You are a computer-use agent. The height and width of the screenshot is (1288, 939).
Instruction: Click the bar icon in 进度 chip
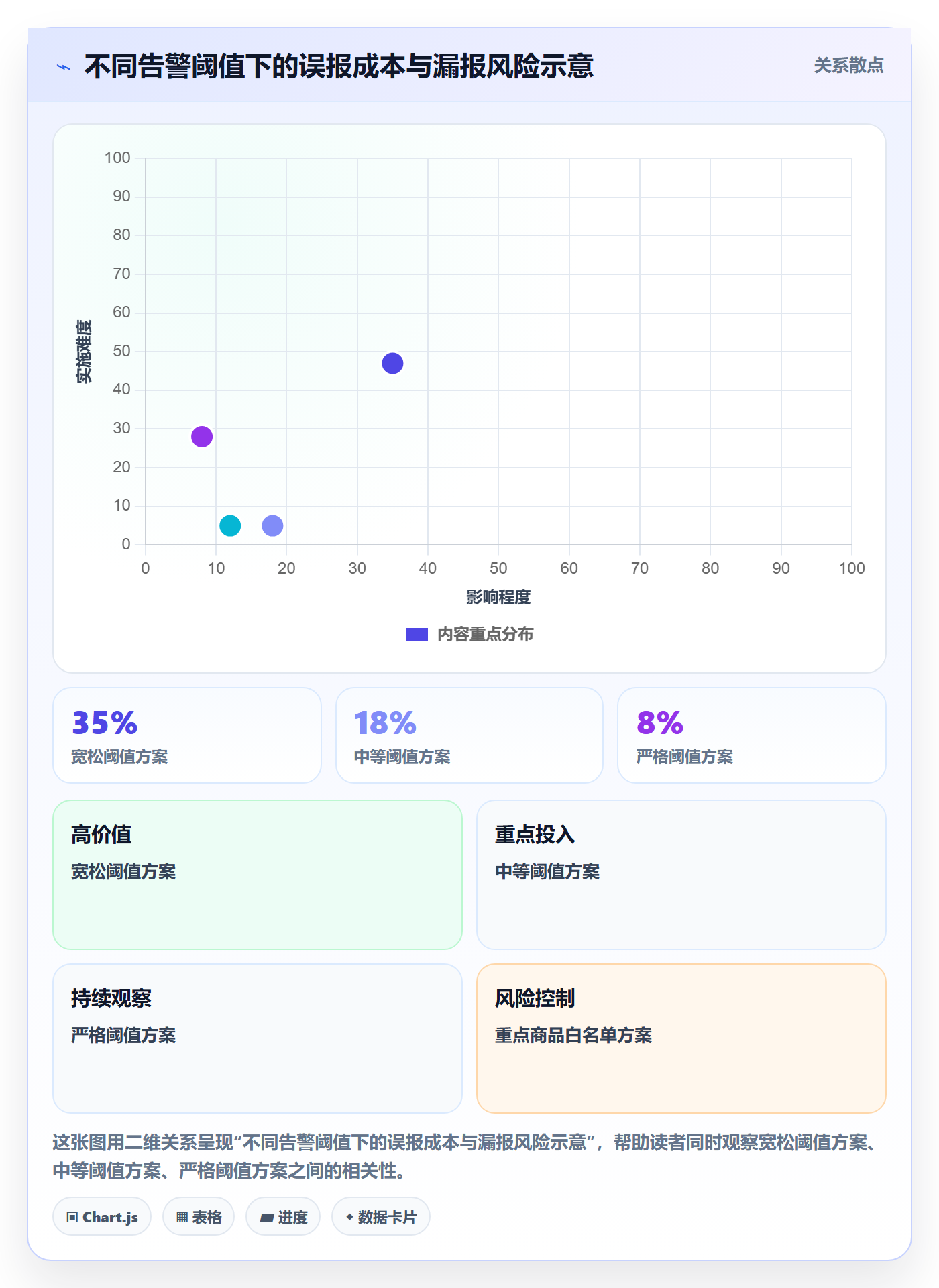click(x=267, y=1218)
